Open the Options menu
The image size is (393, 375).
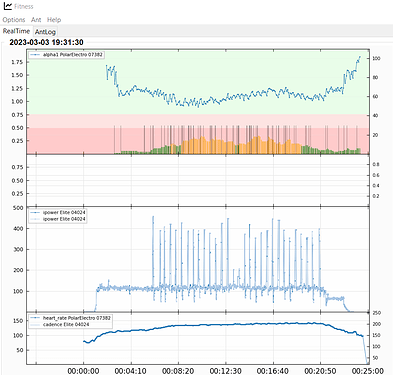coord(14,20)
